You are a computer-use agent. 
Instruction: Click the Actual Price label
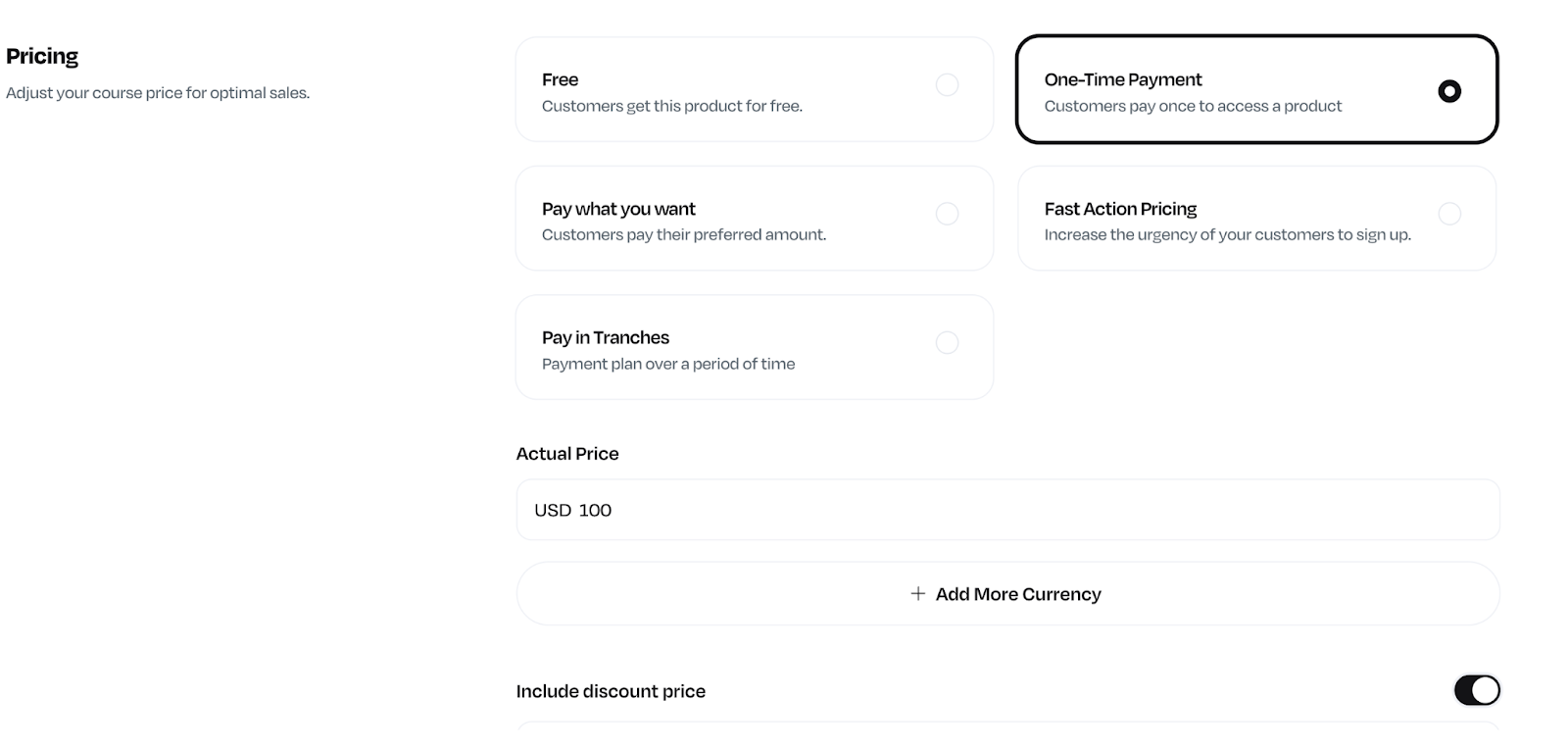click(x=567, y=453)
